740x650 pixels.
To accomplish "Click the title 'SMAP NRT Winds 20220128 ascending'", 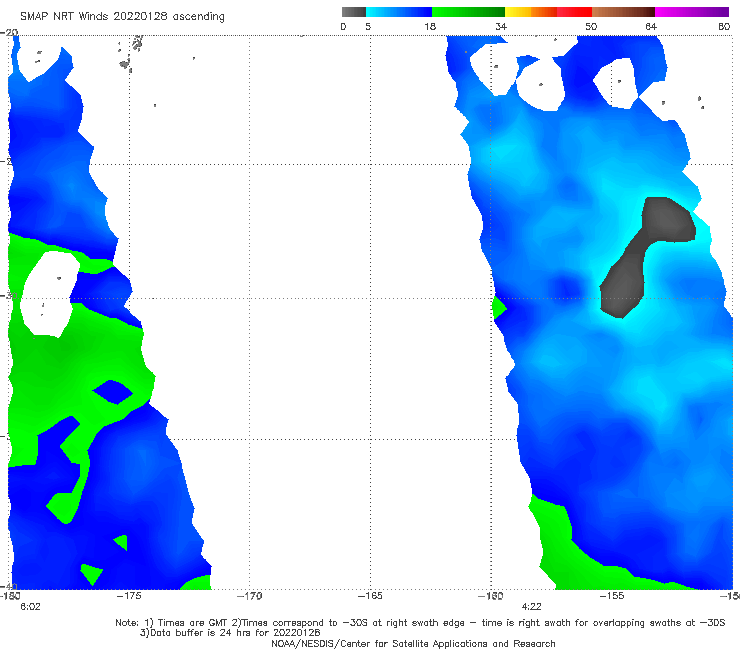I will coord(122,17).
